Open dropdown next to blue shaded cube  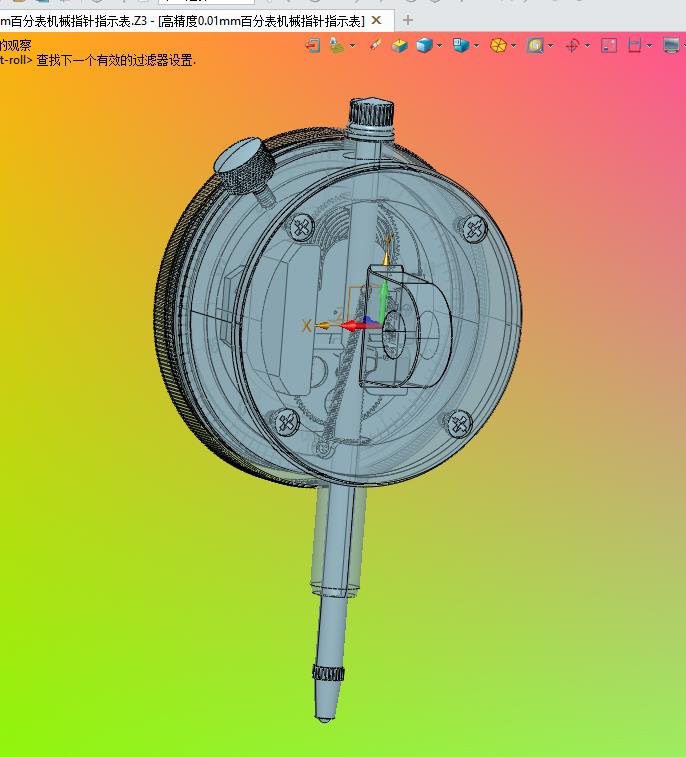(439, 46)
